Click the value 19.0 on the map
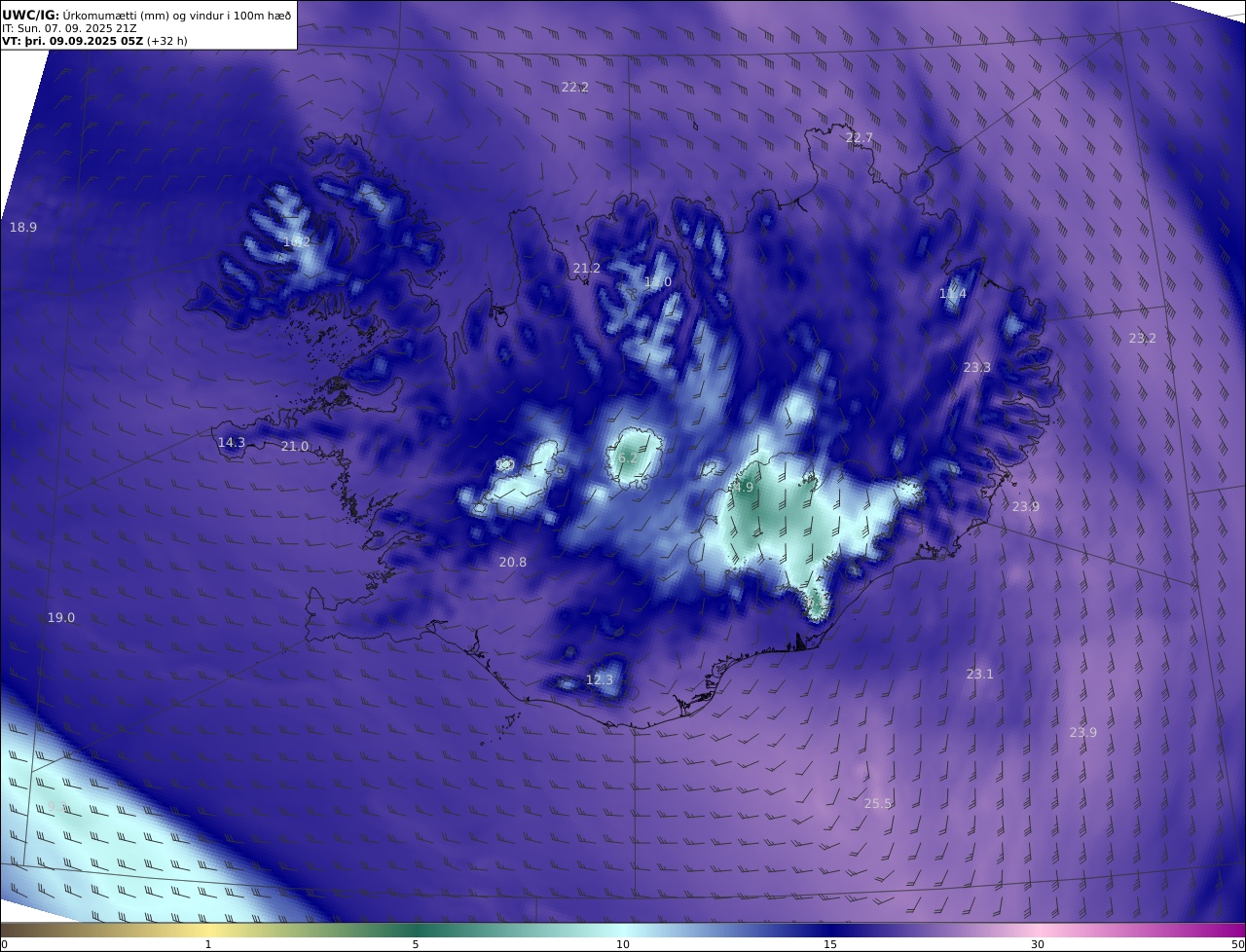 pyautogui.click(x=61, y=618)
